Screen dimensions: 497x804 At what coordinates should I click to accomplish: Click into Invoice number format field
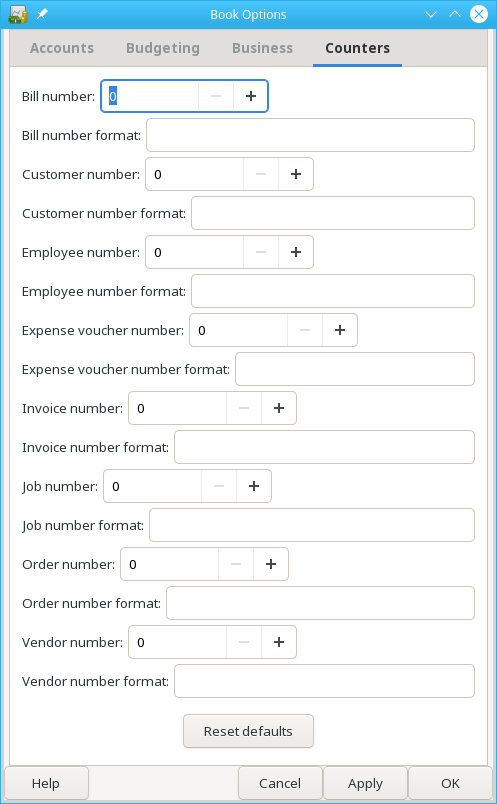[324, 447]
